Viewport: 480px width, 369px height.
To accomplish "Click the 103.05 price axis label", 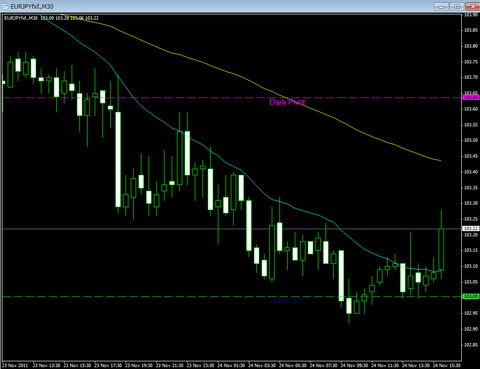I will tap(471, 282).
